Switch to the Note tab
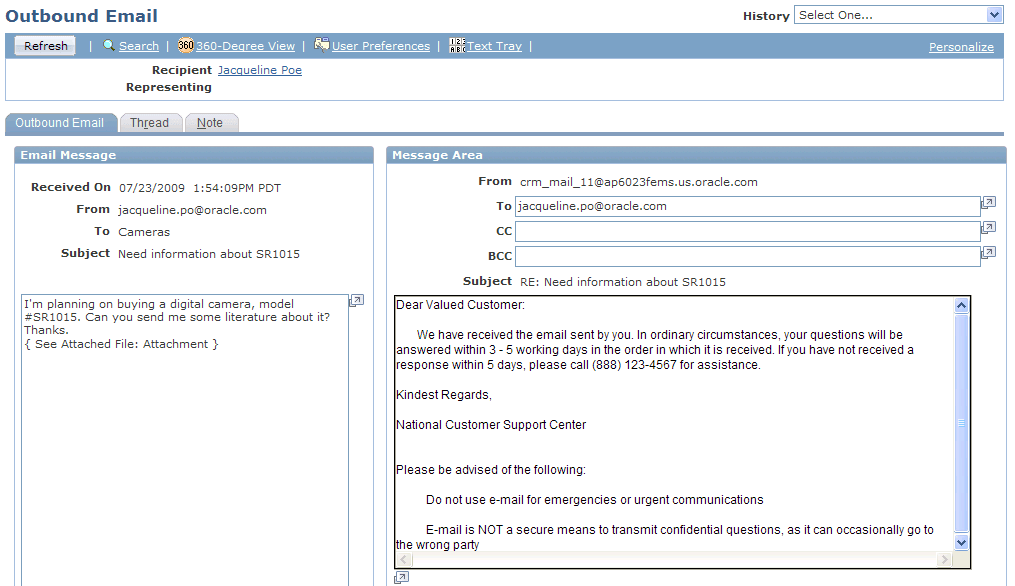 click(x=211, y=122)
